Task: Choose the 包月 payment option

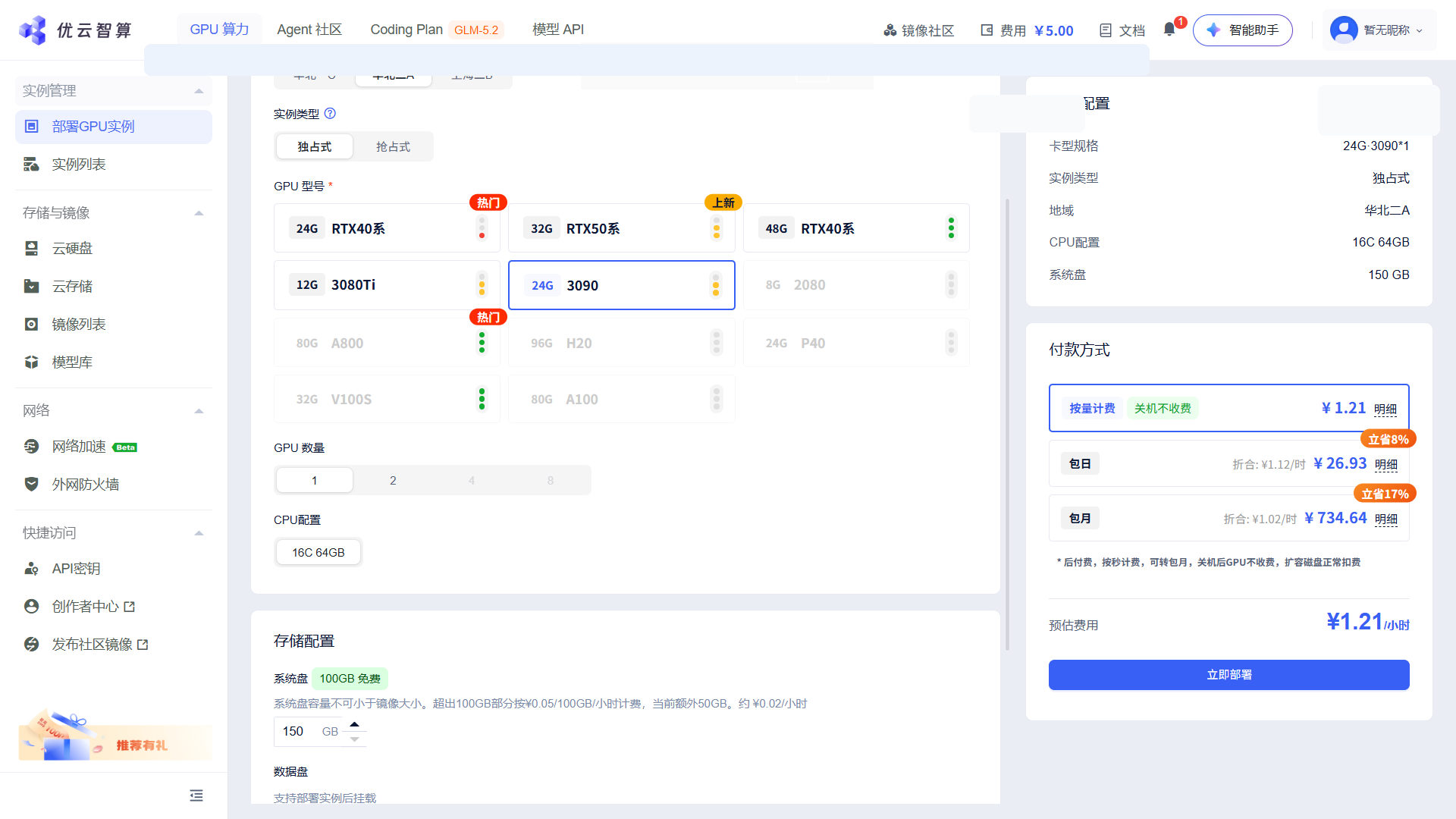Action: (x=1228, y=518)
